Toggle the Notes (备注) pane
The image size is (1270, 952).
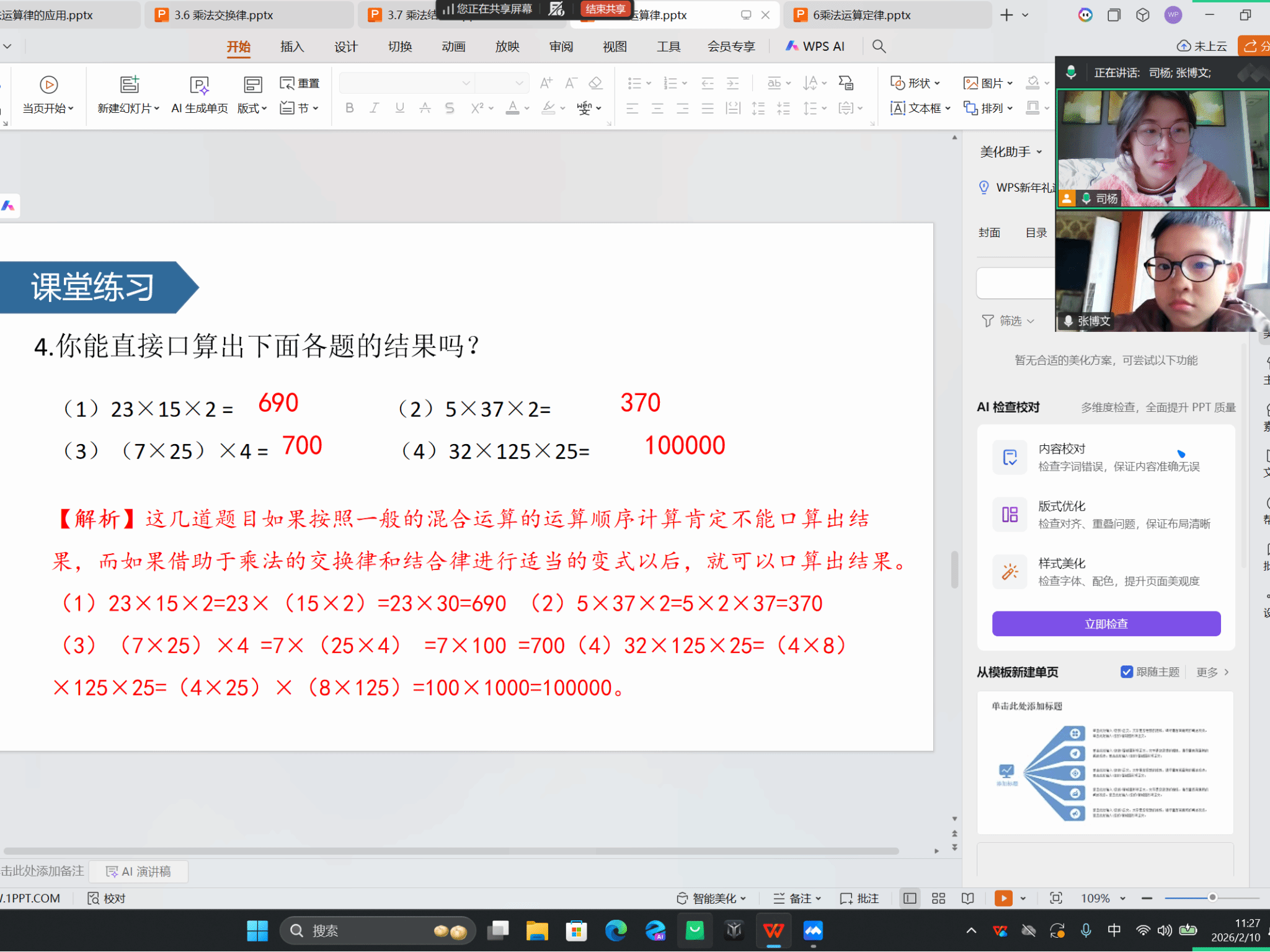click(x=797, y=898)
